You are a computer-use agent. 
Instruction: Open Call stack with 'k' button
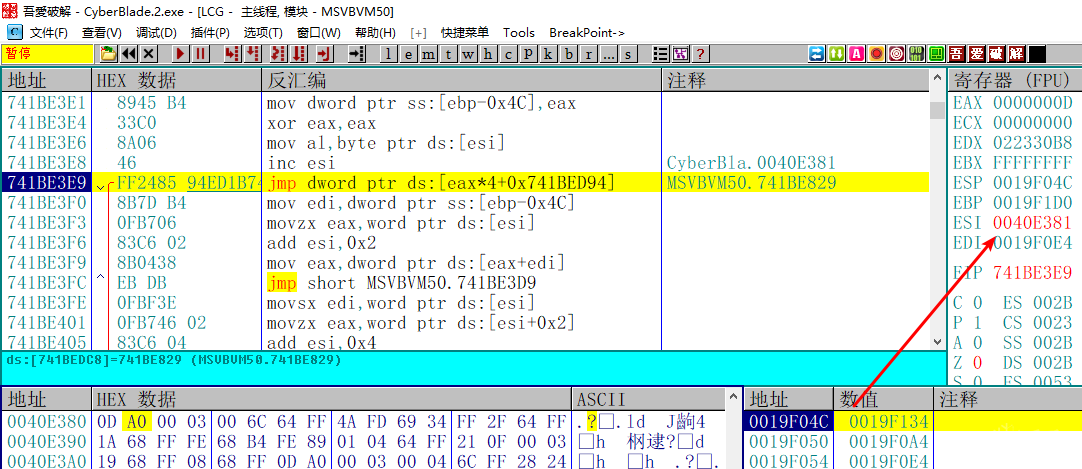click(x=549, y=54)
